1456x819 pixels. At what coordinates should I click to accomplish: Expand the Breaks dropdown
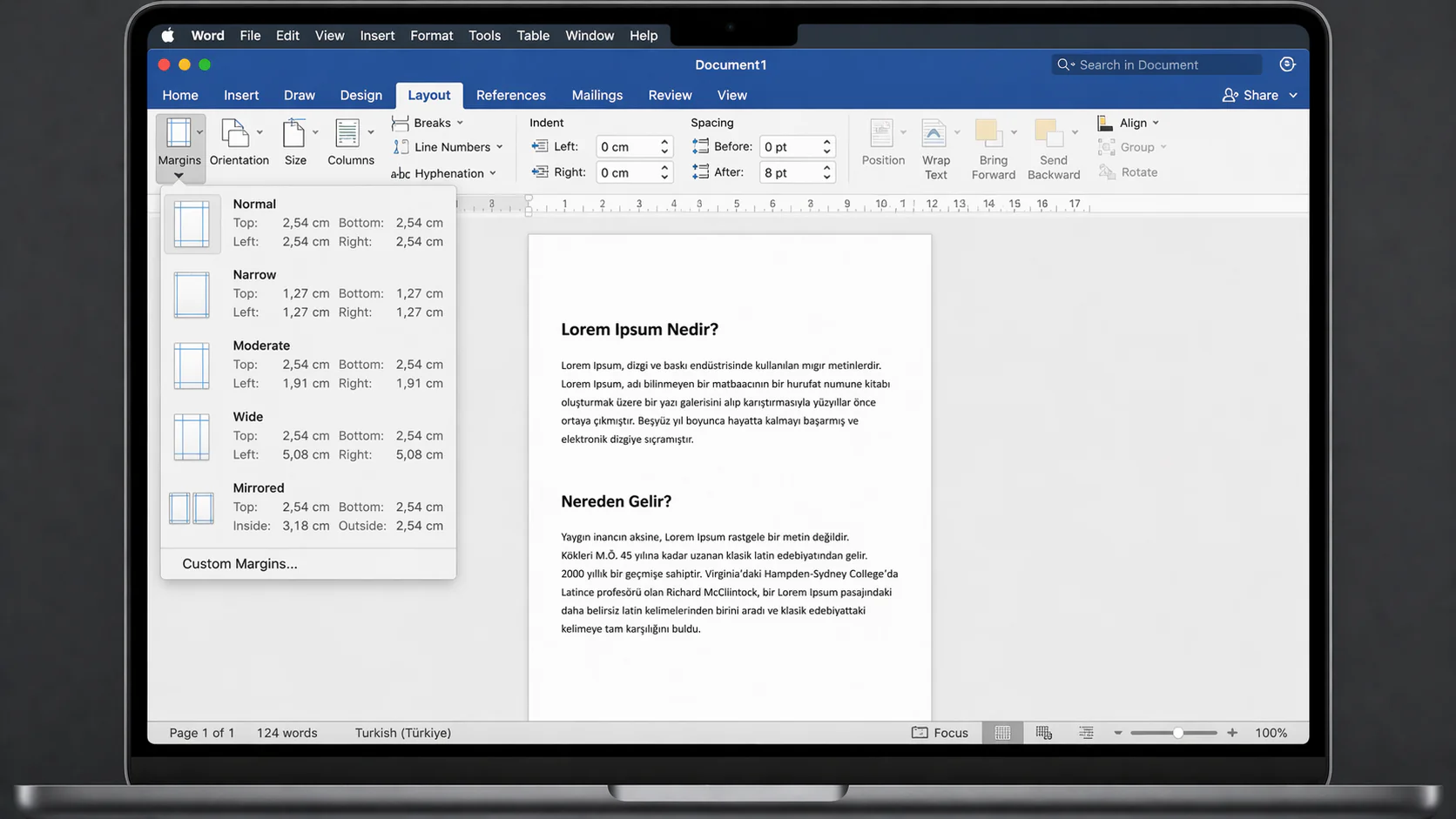coord(428,123)
